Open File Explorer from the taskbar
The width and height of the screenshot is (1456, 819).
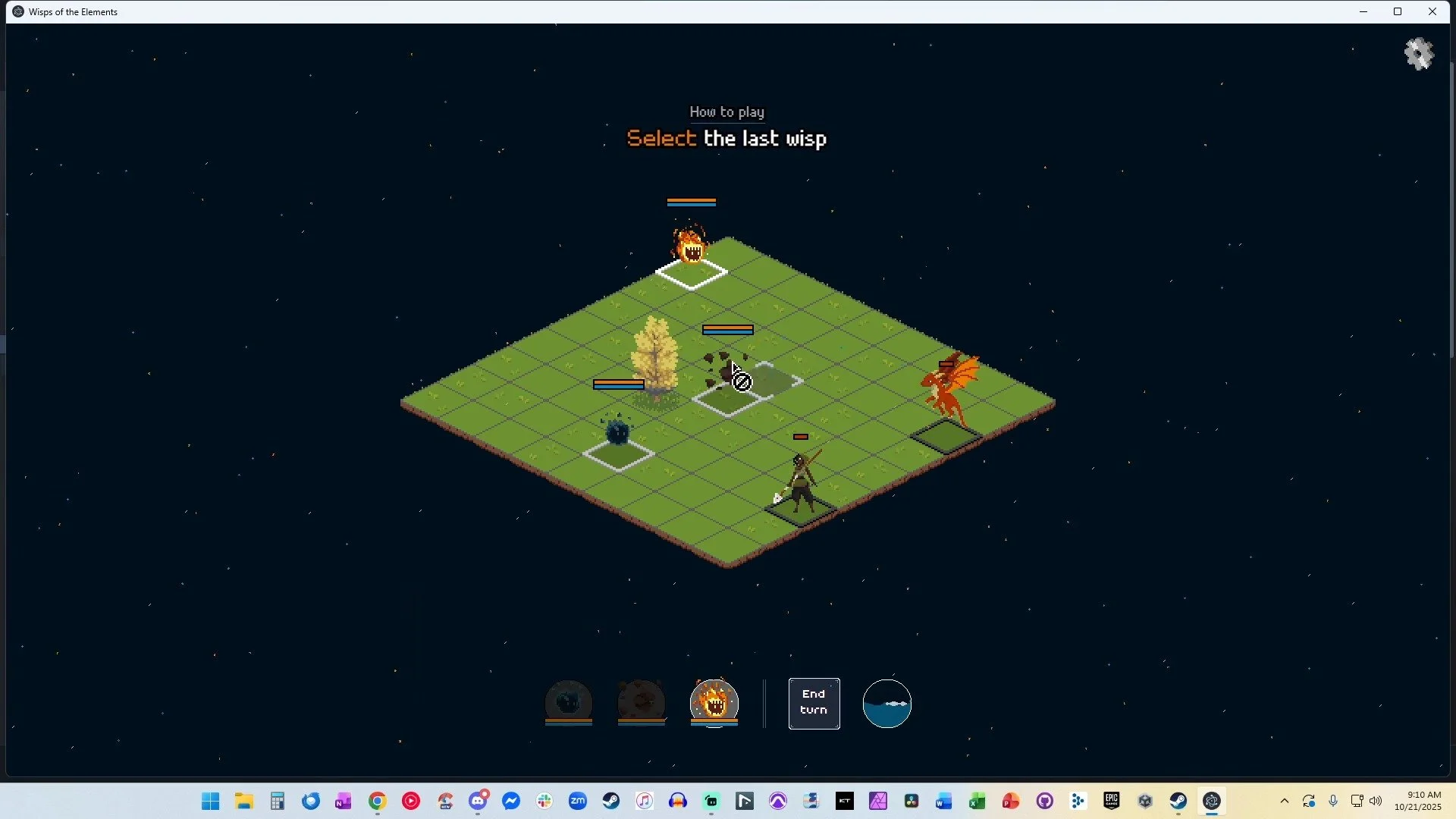point(243,801)
